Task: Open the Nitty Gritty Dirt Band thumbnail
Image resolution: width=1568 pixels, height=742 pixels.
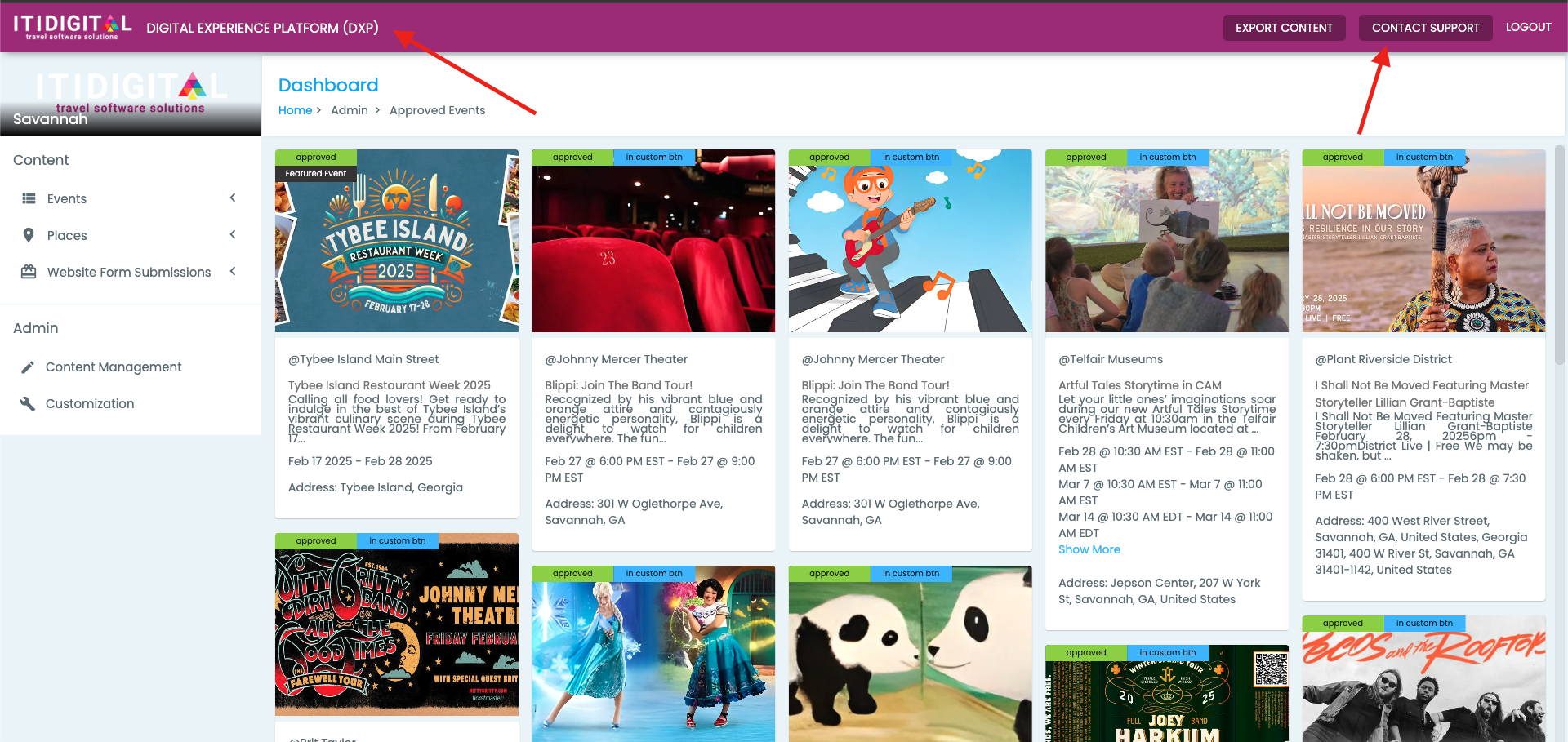Action: point(397,624)
